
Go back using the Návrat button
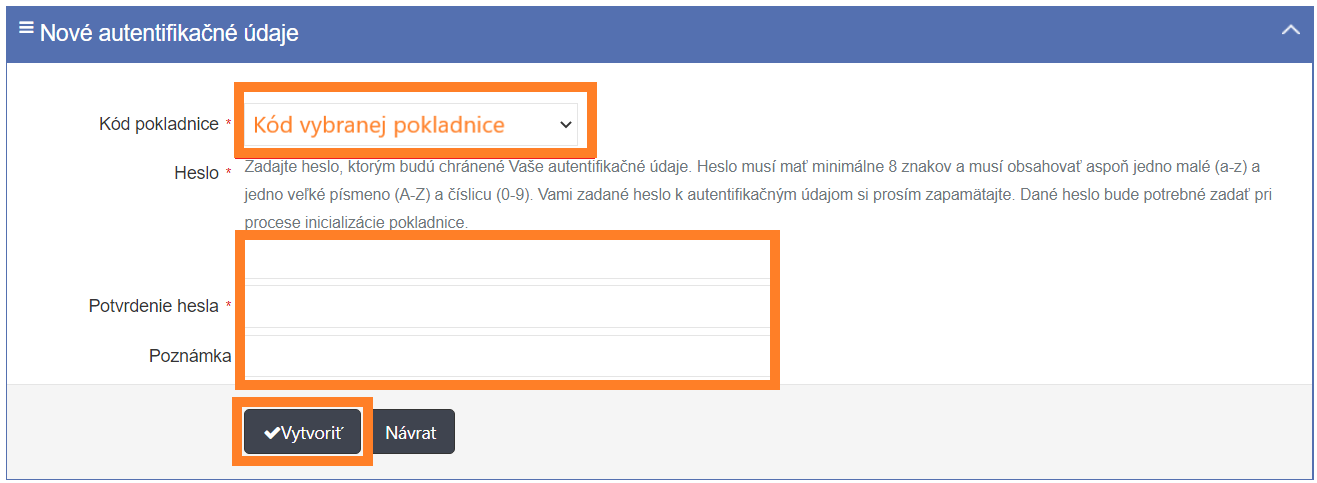tap(411, 433)
